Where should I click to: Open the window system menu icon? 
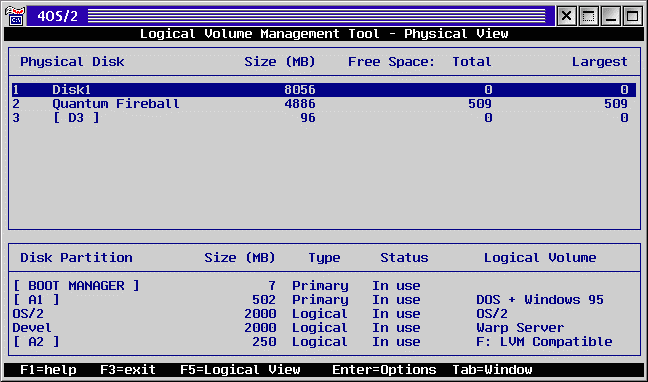point(15,16)
